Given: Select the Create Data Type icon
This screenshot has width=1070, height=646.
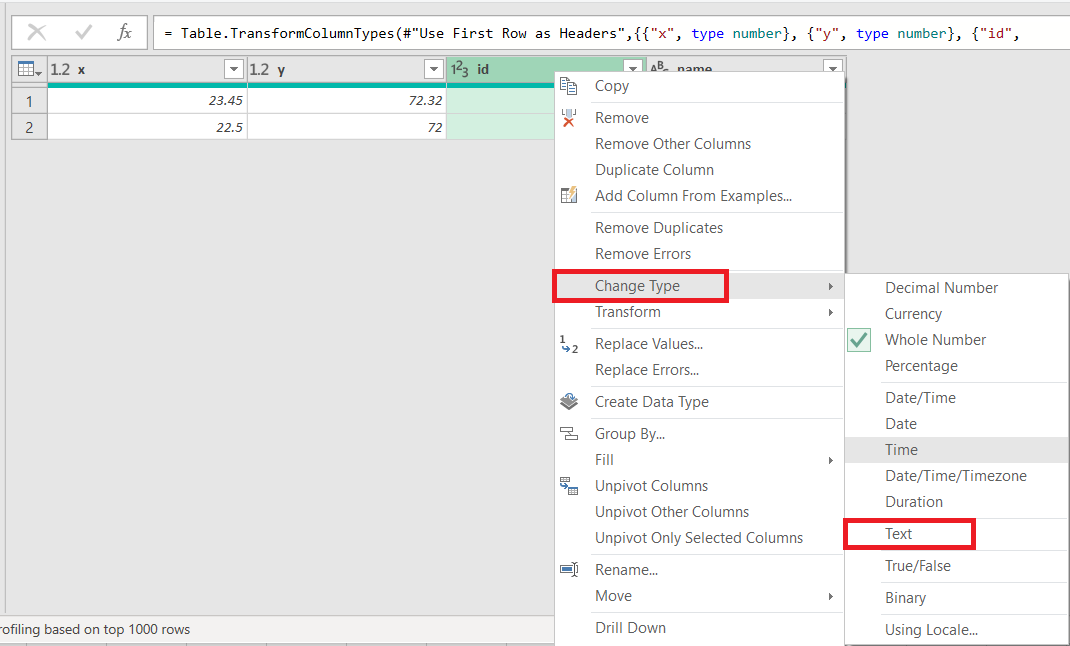Looking at the screenshot, I should click(569, 402).
